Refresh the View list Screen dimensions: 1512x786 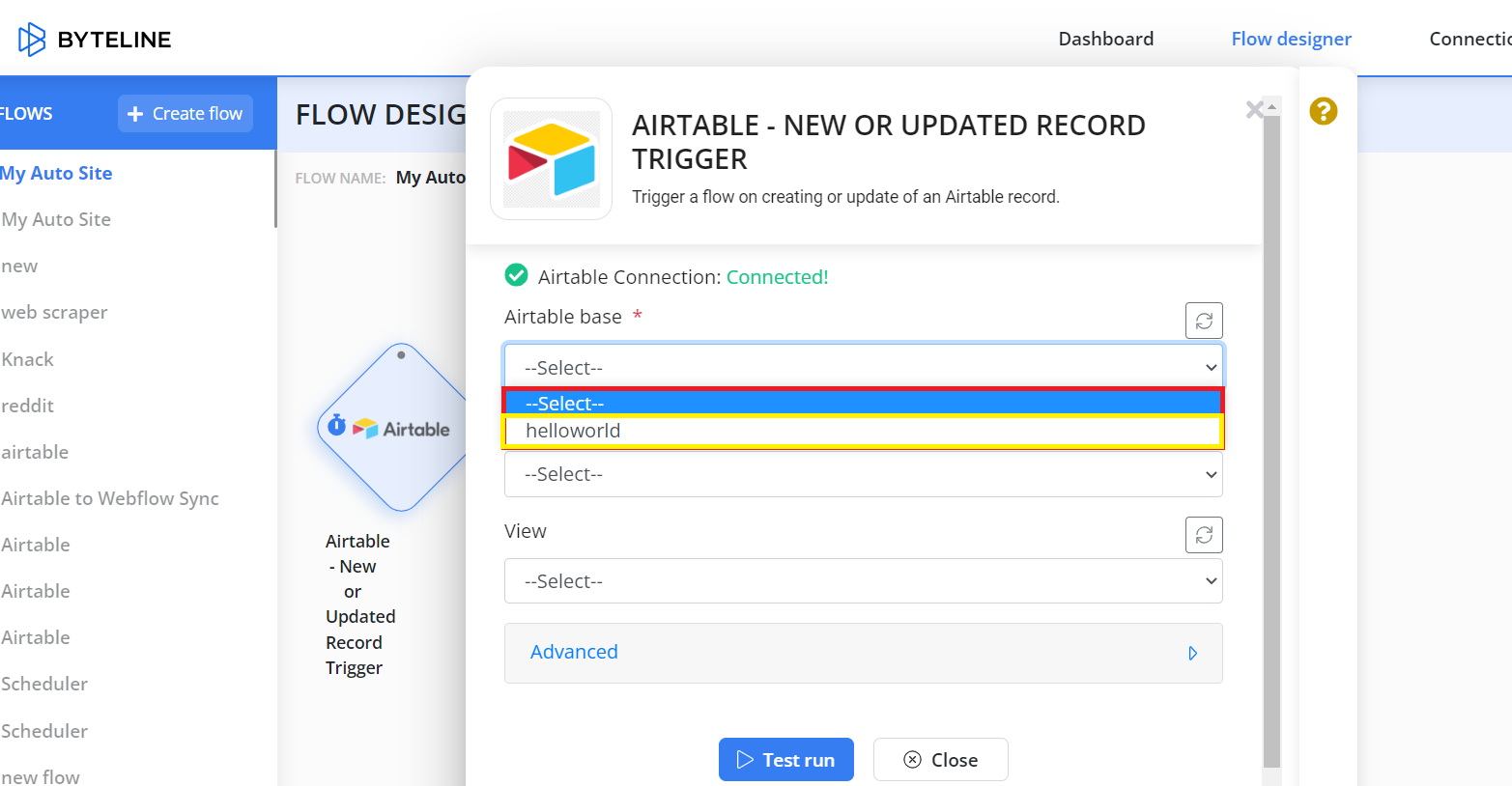1204,535
